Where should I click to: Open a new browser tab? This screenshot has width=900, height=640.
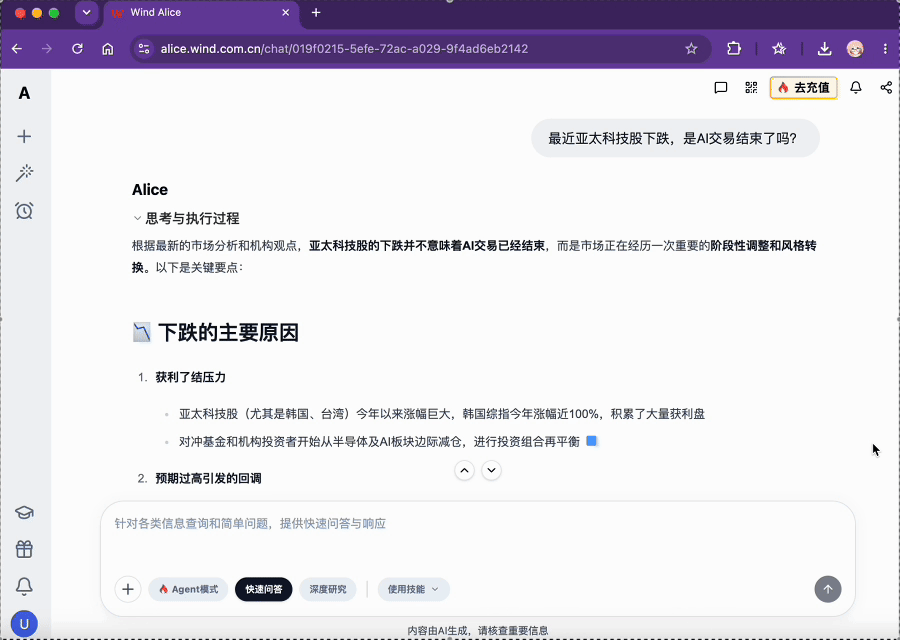pyautogui.click(x=316, y=13)
